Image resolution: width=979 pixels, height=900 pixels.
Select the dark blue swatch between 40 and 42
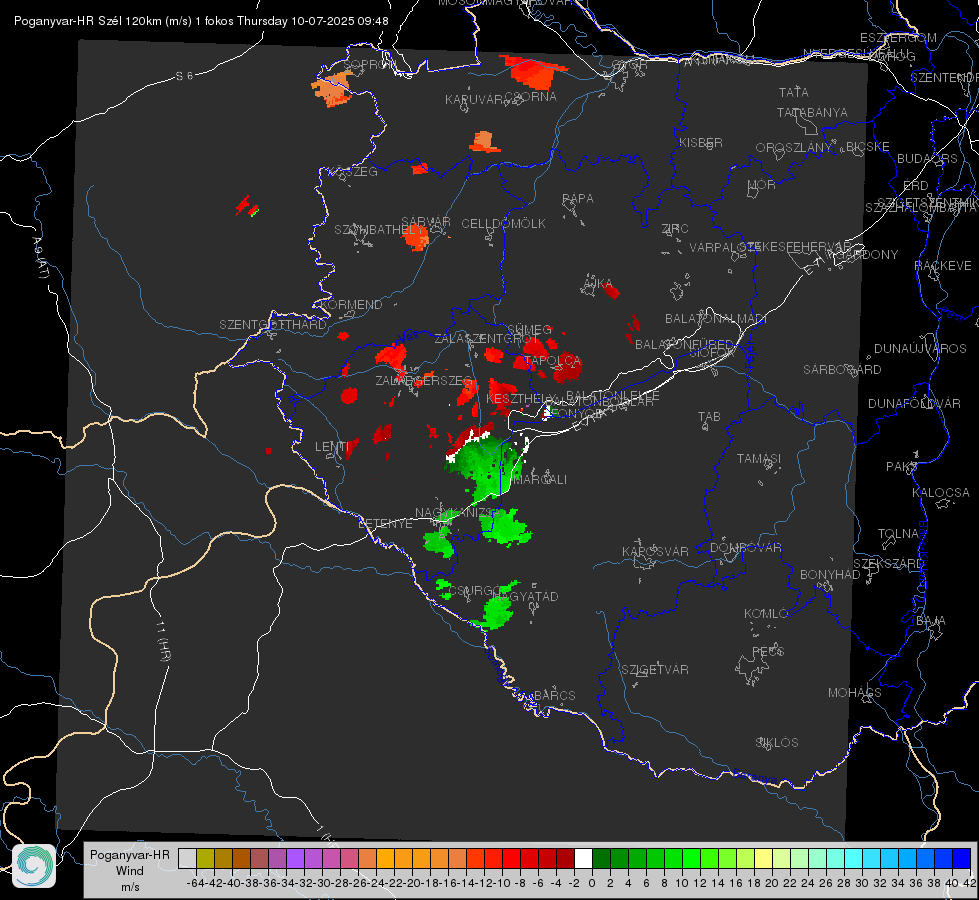coord(962,858)
